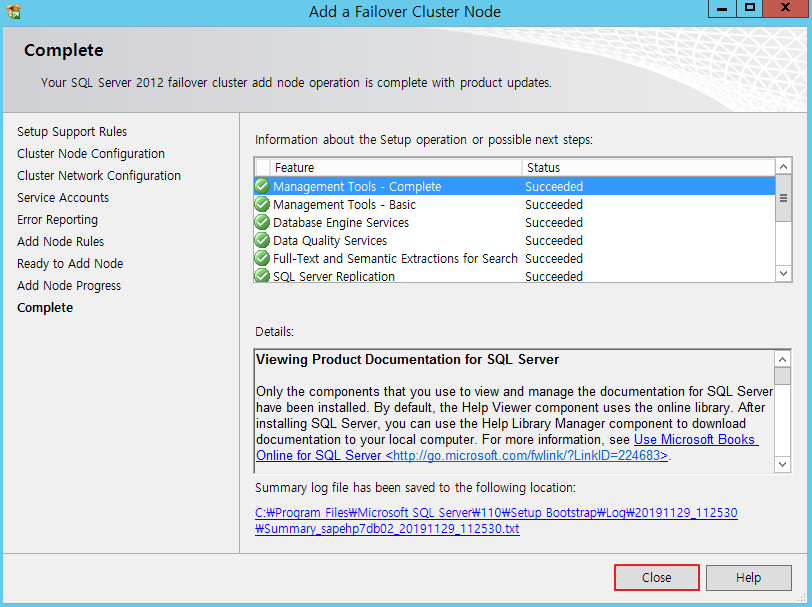The width and height of the screenshot is (812, 607).
Task: Close the window using title bar X
Action: coord(785,8)
